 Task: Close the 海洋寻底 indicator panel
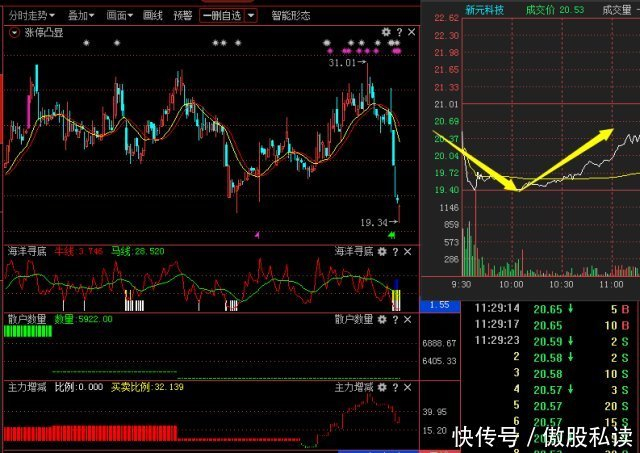click(x=407, y=252)
